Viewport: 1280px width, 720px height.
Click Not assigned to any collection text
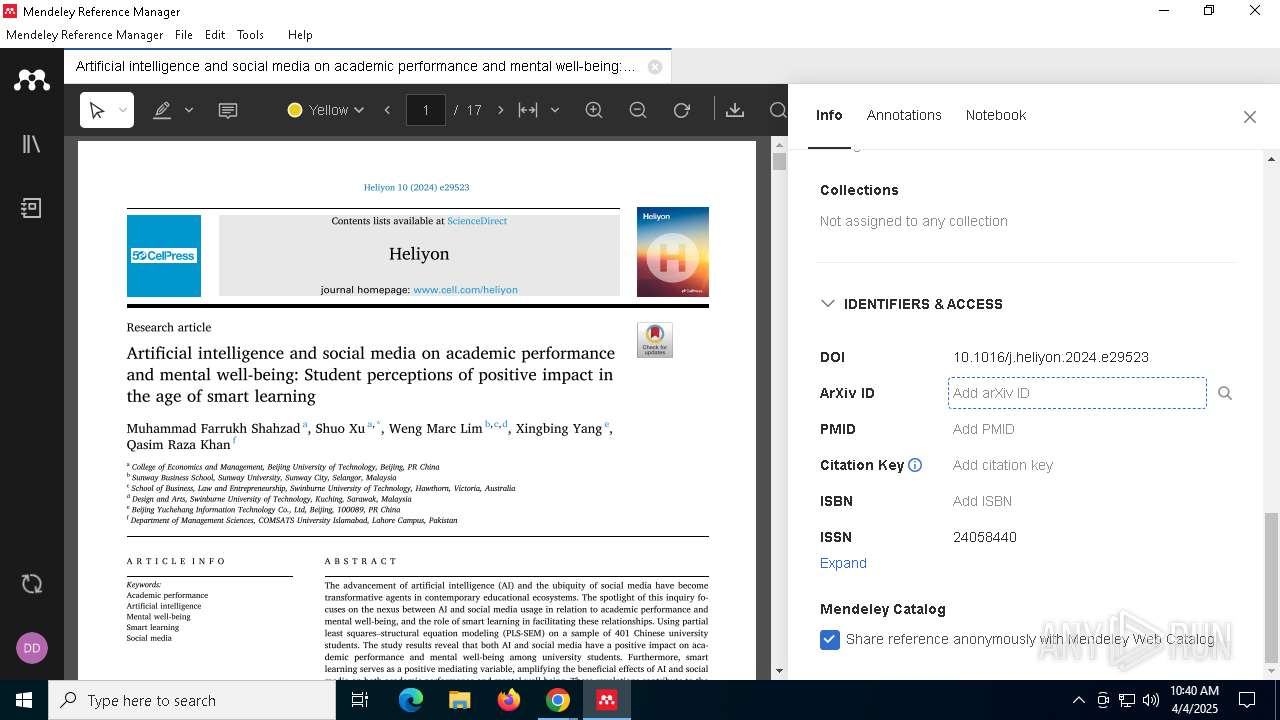(x=914, y=221)
